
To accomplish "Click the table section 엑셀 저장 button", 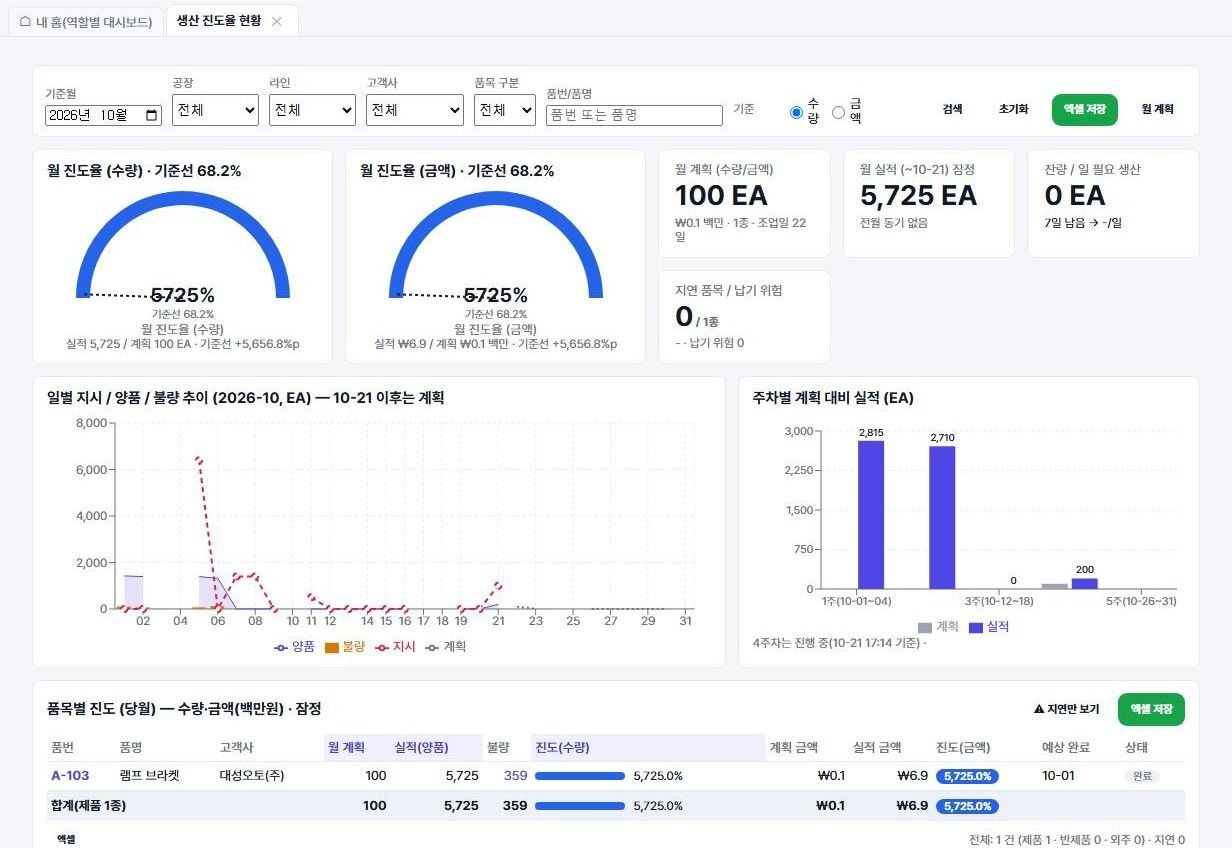I will tap(1151, 709).
